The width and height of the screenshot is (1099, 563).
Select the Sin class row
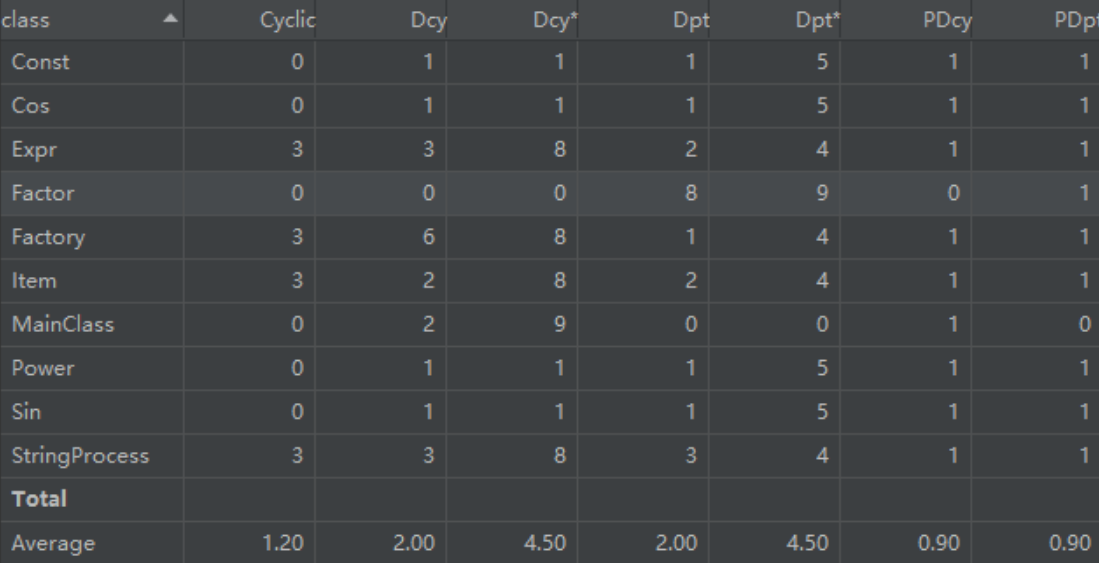tap(25, 412)
